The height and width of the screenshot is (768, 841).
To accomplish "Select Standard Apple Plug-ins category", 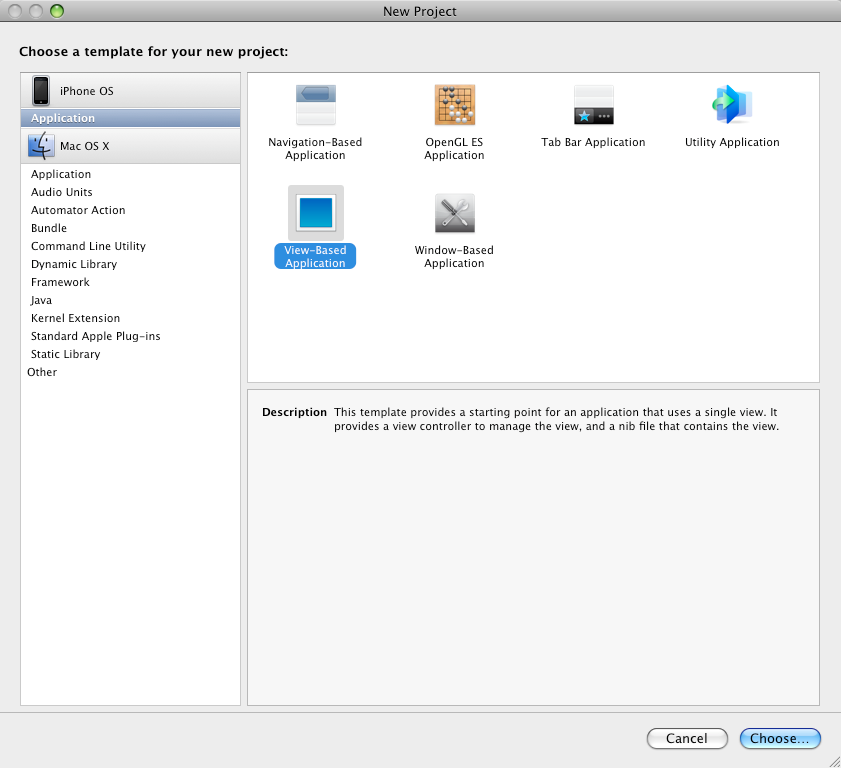I will (x=130, y=336).
